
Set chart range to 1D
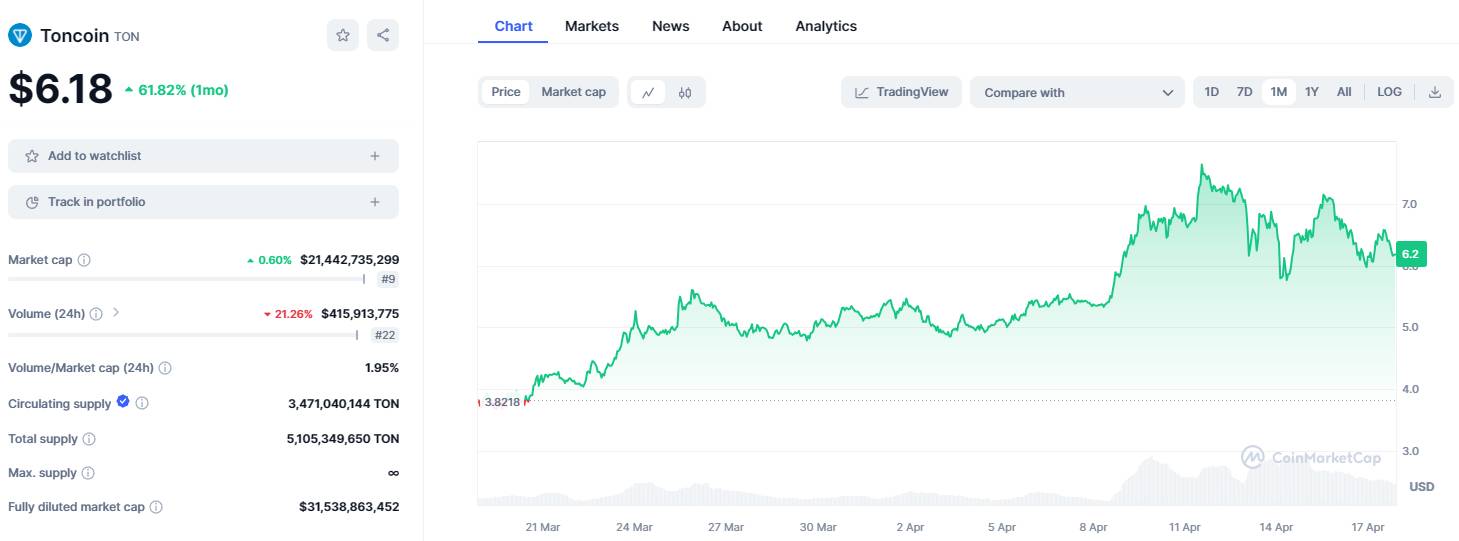(1212, 92)
